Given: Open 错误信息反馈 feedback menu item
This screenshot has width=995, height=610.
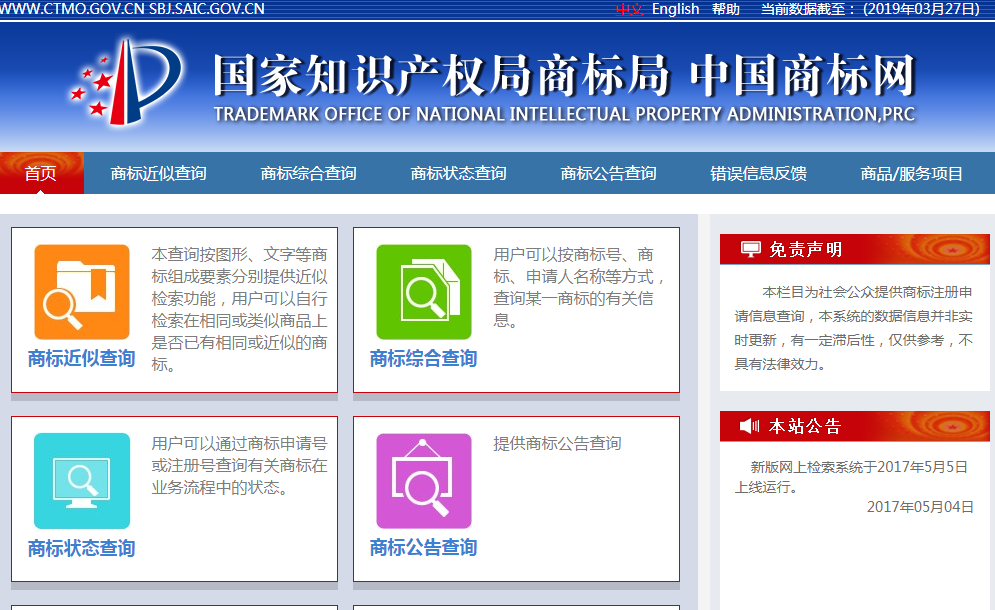Looking at the screenshot, I should pos(758,173).
